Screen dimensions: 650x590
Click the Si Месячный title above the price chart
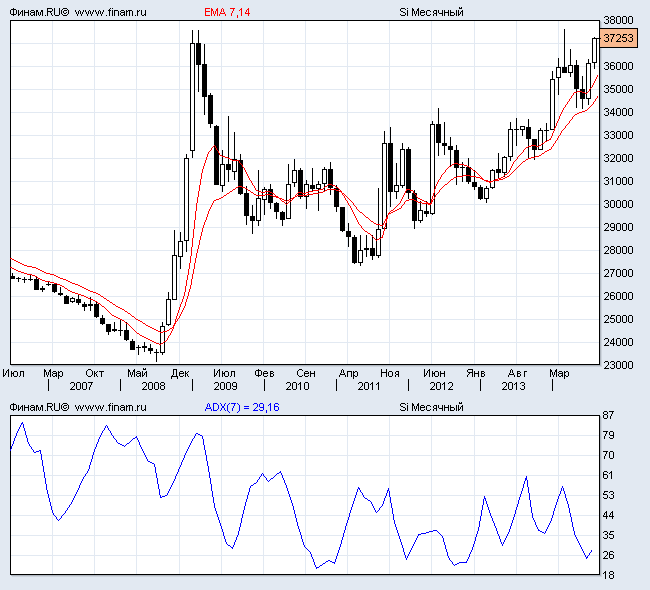click(432, 12)
